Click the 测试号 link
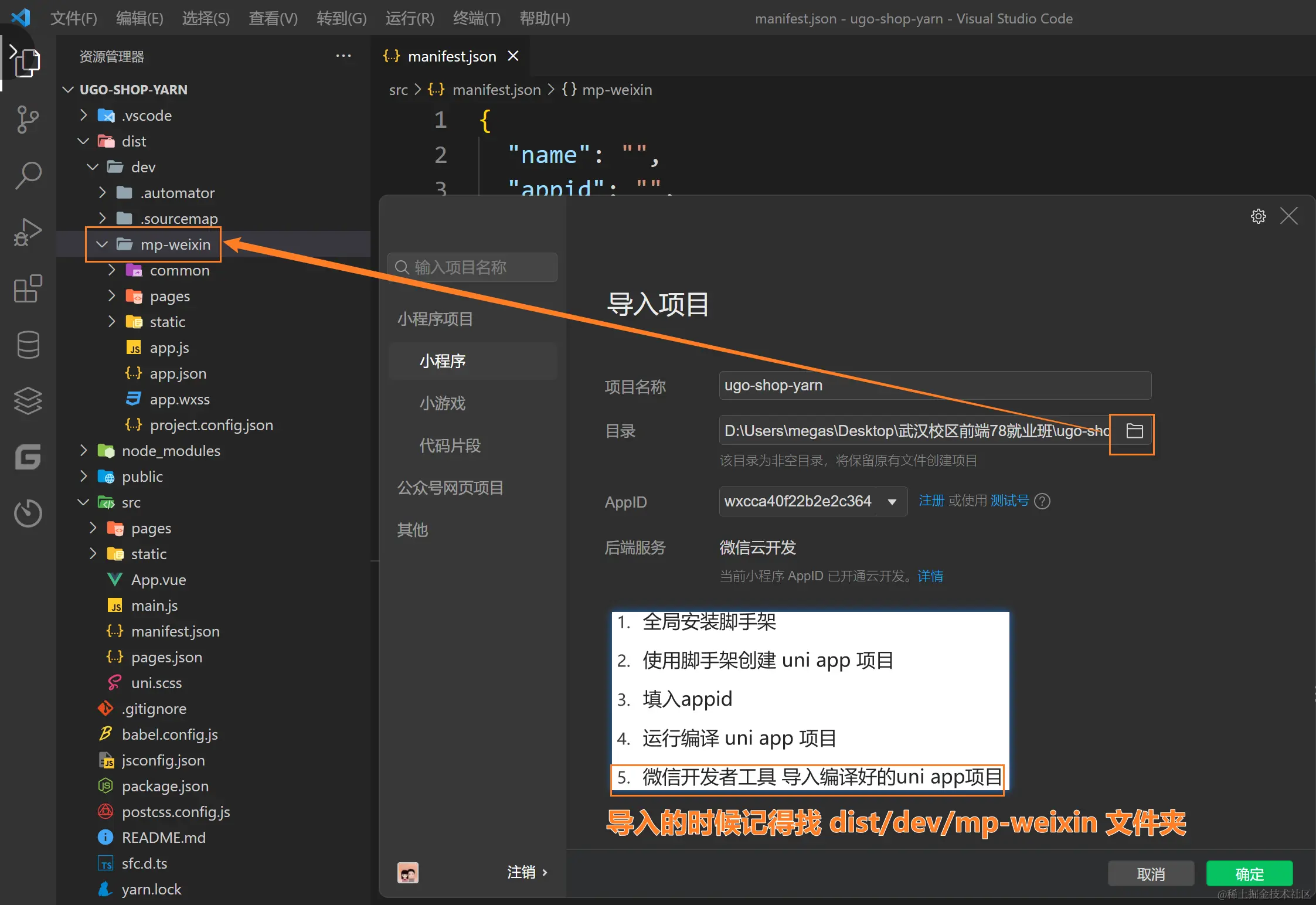This screenshot has height=905, width=1316. coord(1009,501)
